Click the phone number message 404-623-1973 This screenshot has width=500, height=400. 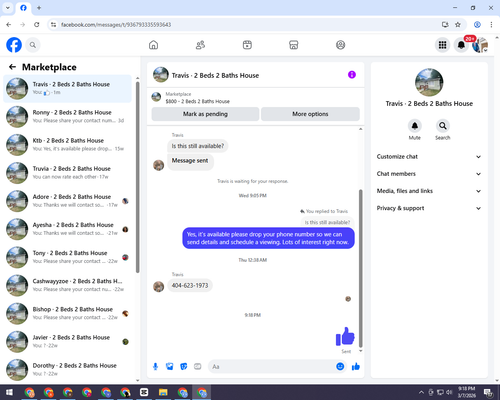pos(190,286)
